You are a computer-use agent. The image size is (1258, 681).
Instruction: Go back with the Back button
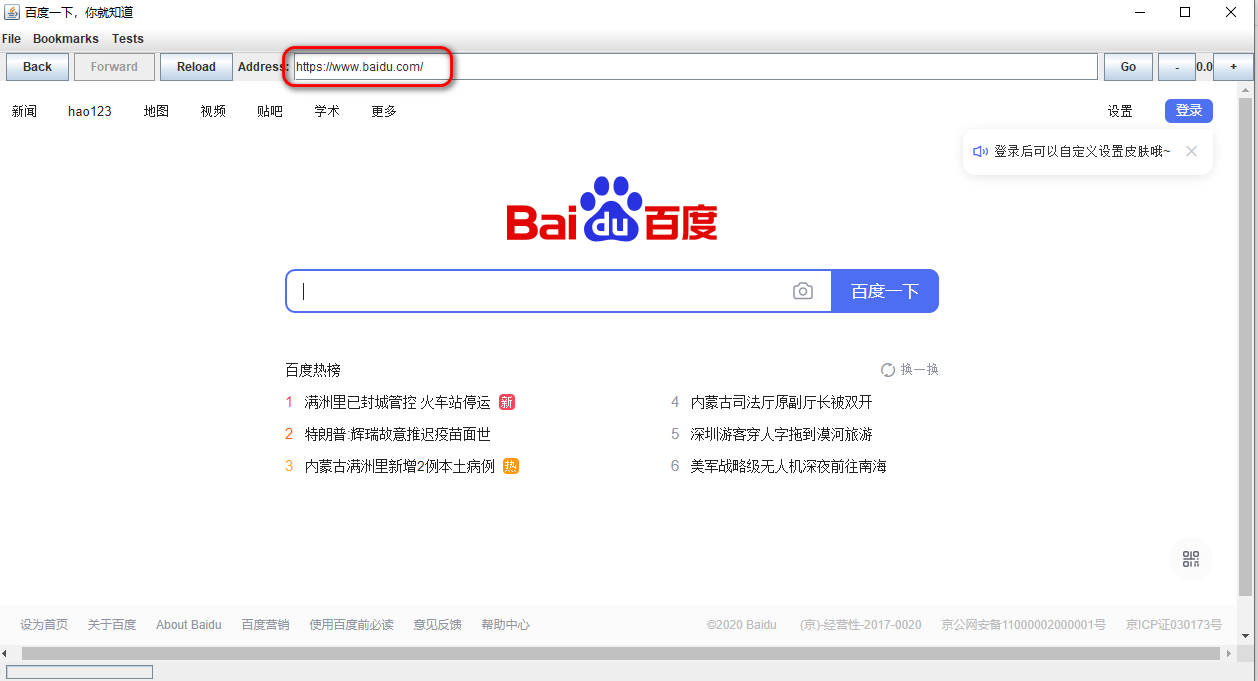37,67
